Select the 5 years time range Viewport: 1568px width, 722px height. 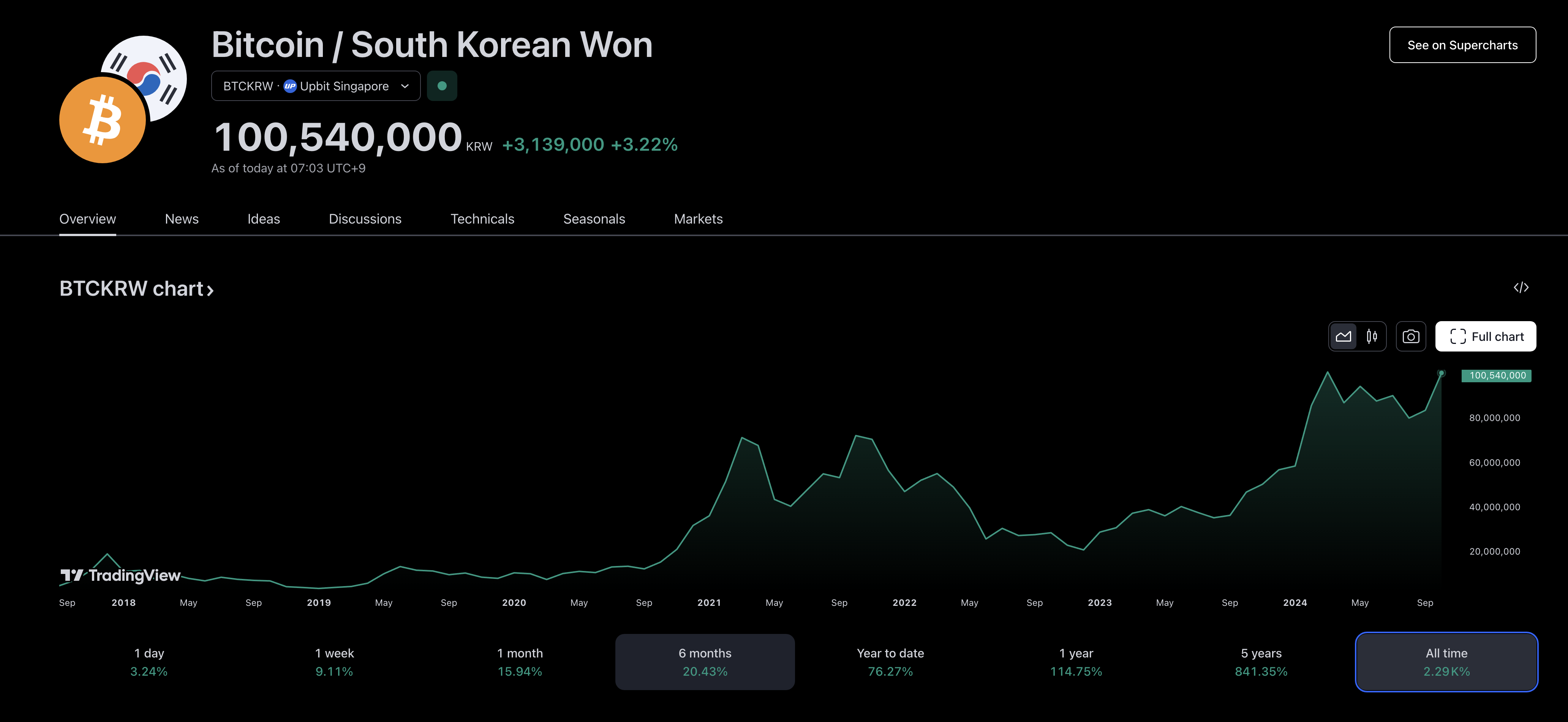(1261, 662)
